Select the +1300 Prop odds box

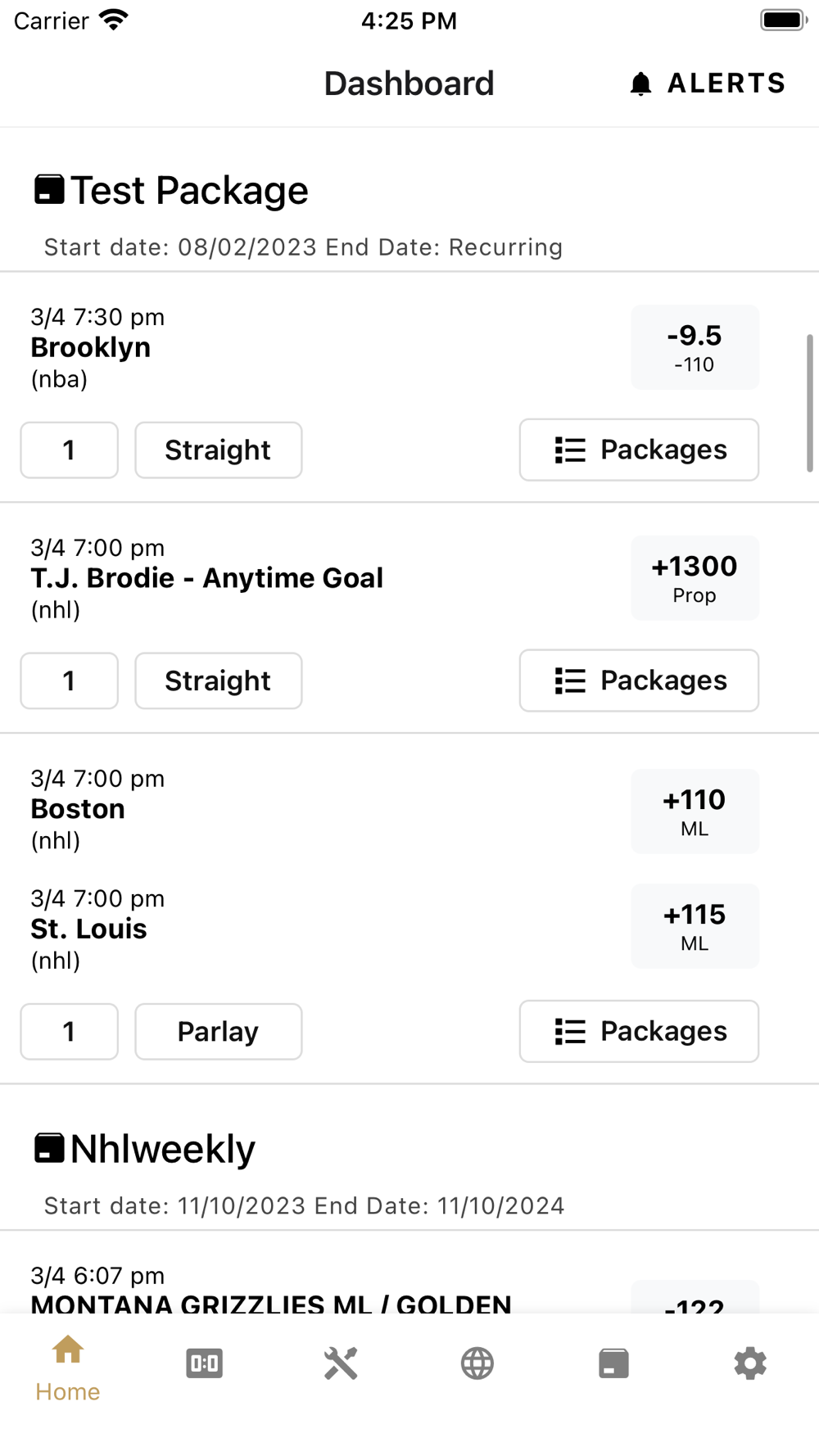[x=695, y=578]
